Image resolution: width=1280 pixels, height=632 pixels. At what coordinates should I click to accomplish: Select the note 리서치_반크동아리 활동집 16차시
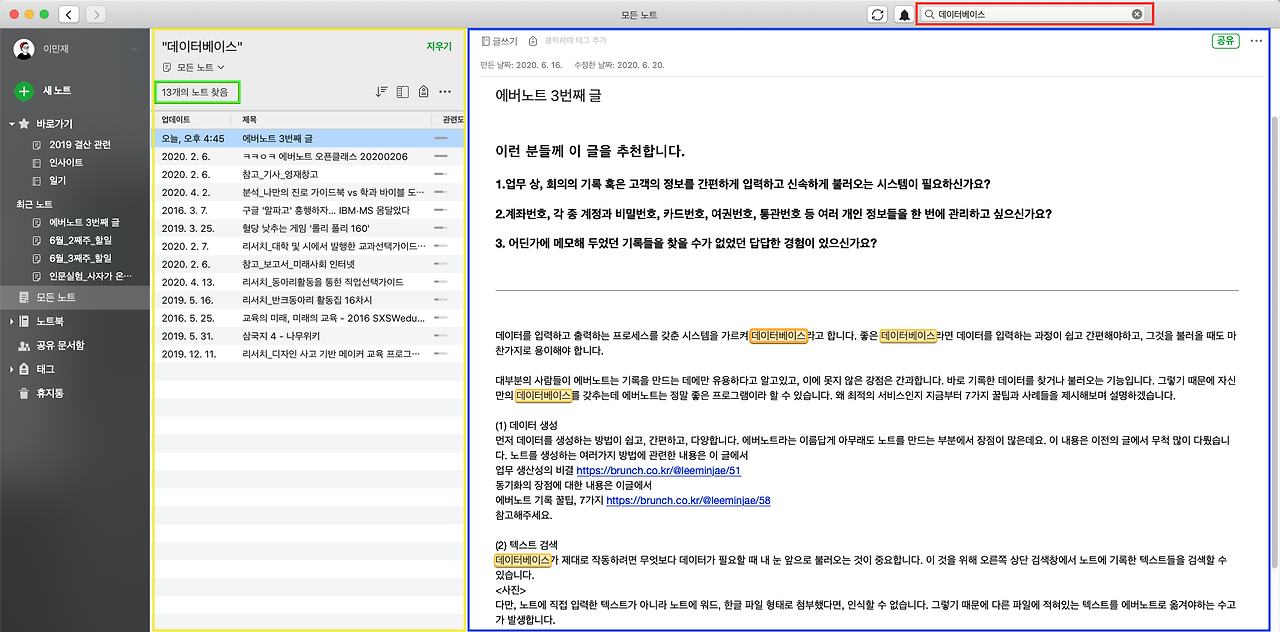(x=308, y=300)
